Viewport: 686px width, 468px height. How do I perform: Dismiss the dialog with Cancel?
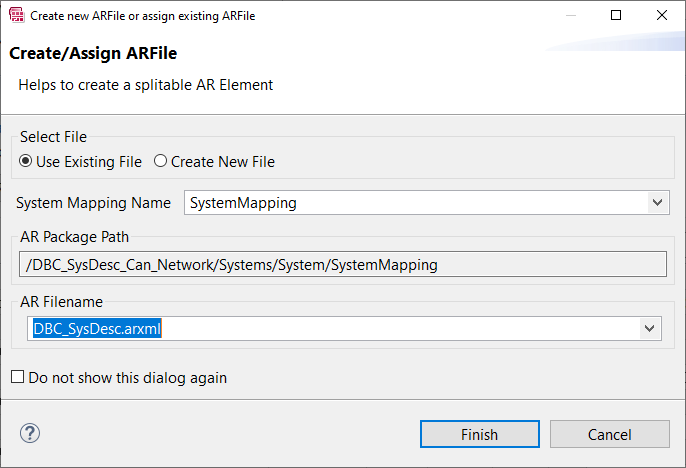click(x=609, y=434)
